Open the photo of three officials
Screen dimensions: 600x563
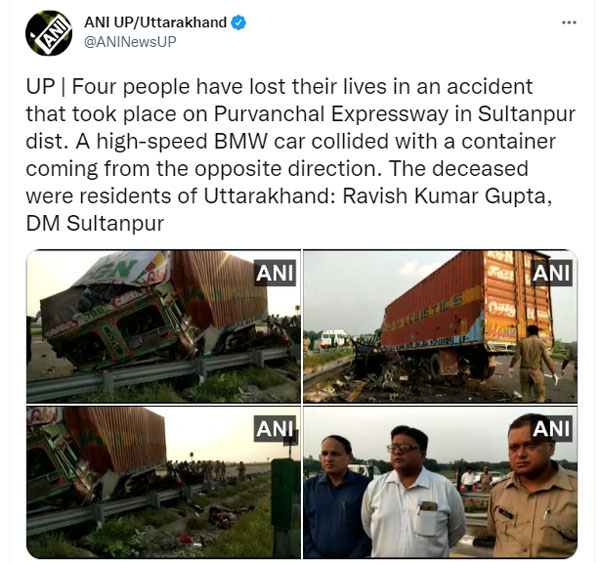[440, 482]
